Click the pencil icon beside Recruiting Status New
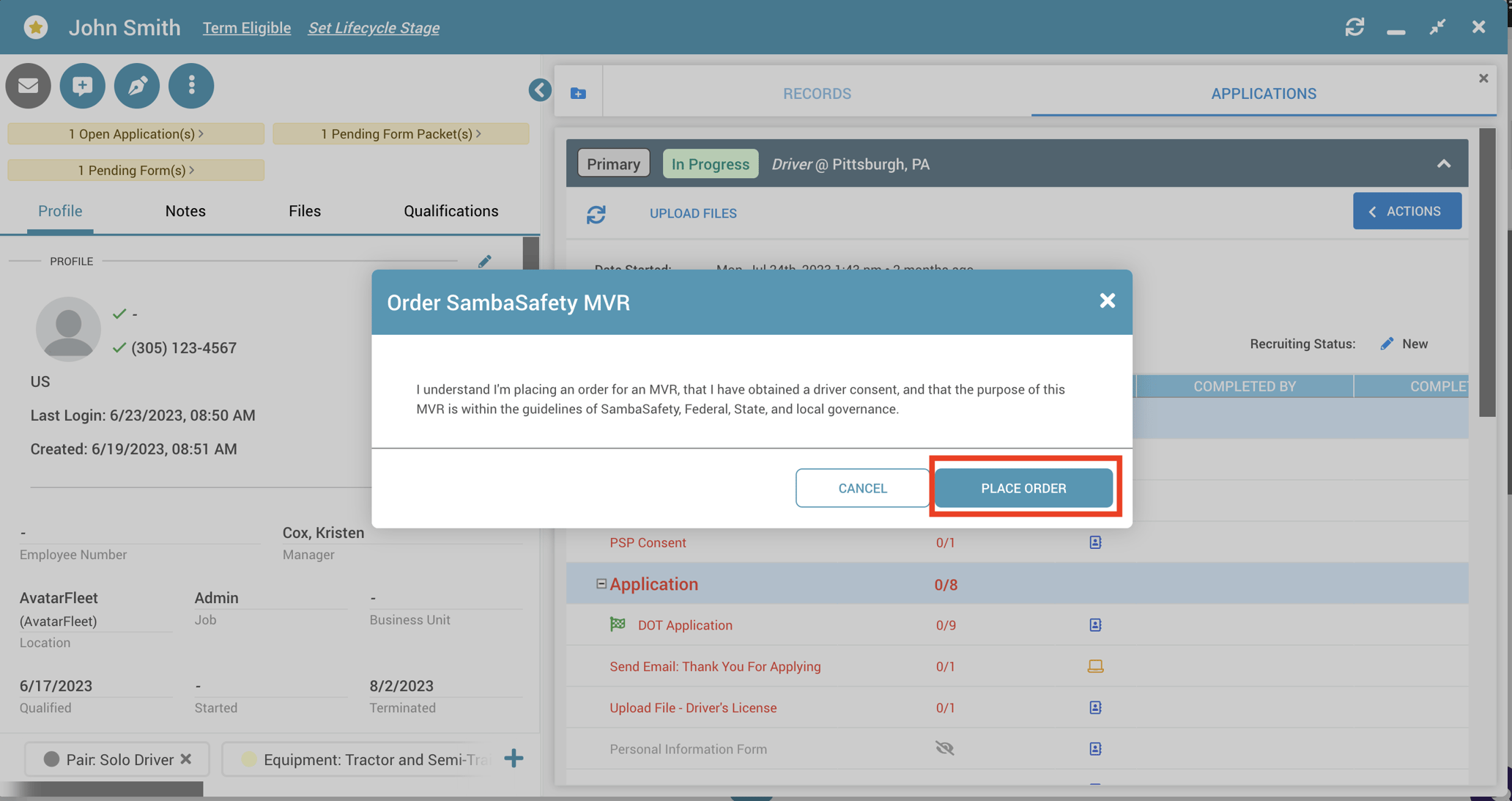 [x=1385, y=343]
